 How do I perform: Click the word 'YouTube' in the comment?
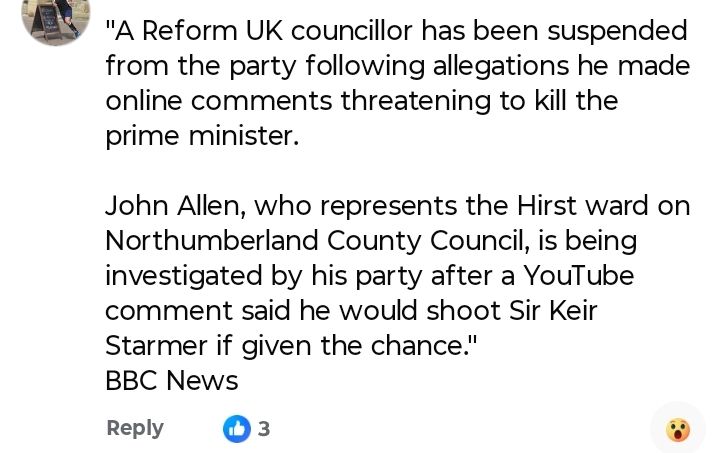(579, 275)
